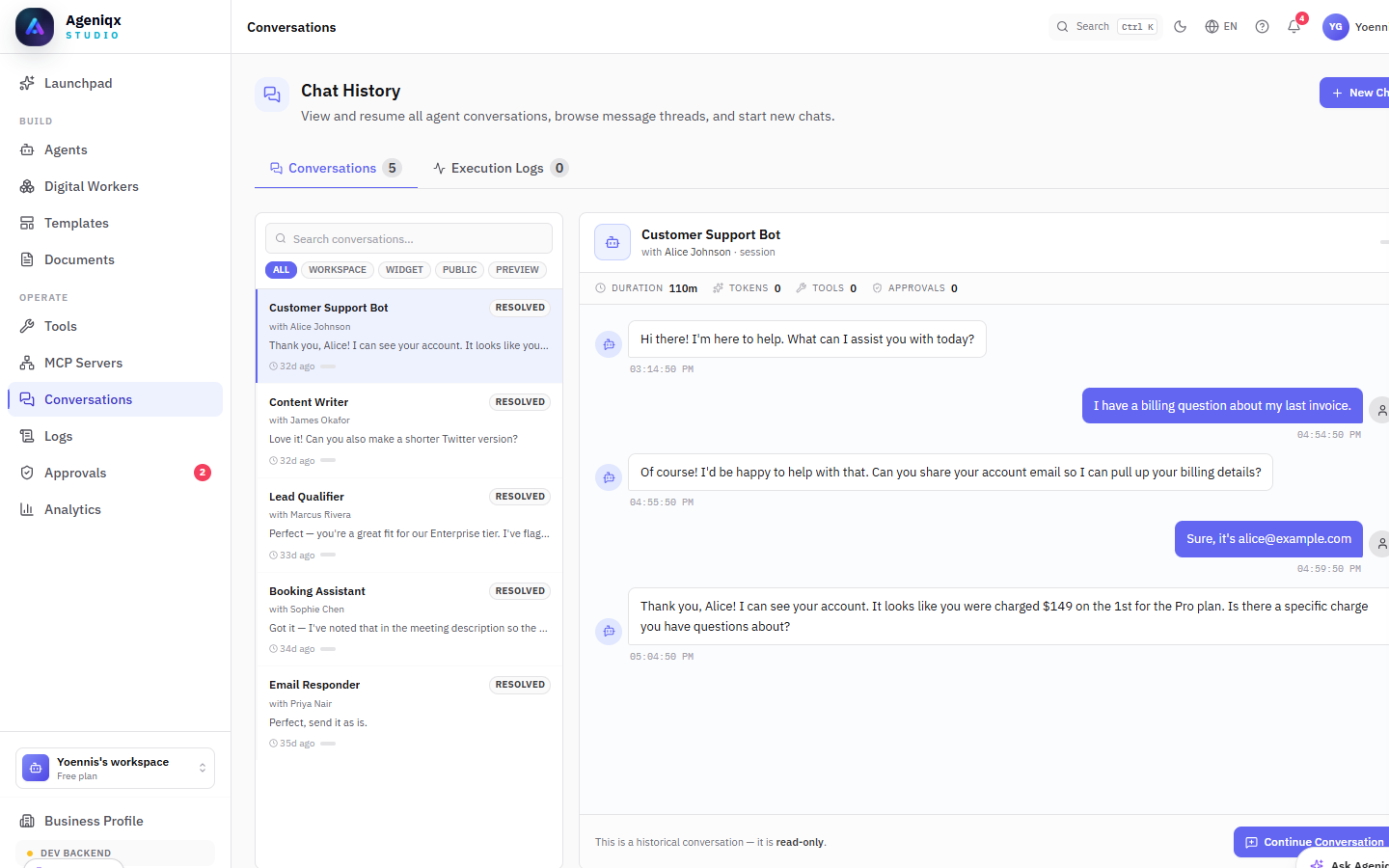
Task: Click the TOOLS wrench stat icon
Action: pyautogui.click(x=801, y=288)
